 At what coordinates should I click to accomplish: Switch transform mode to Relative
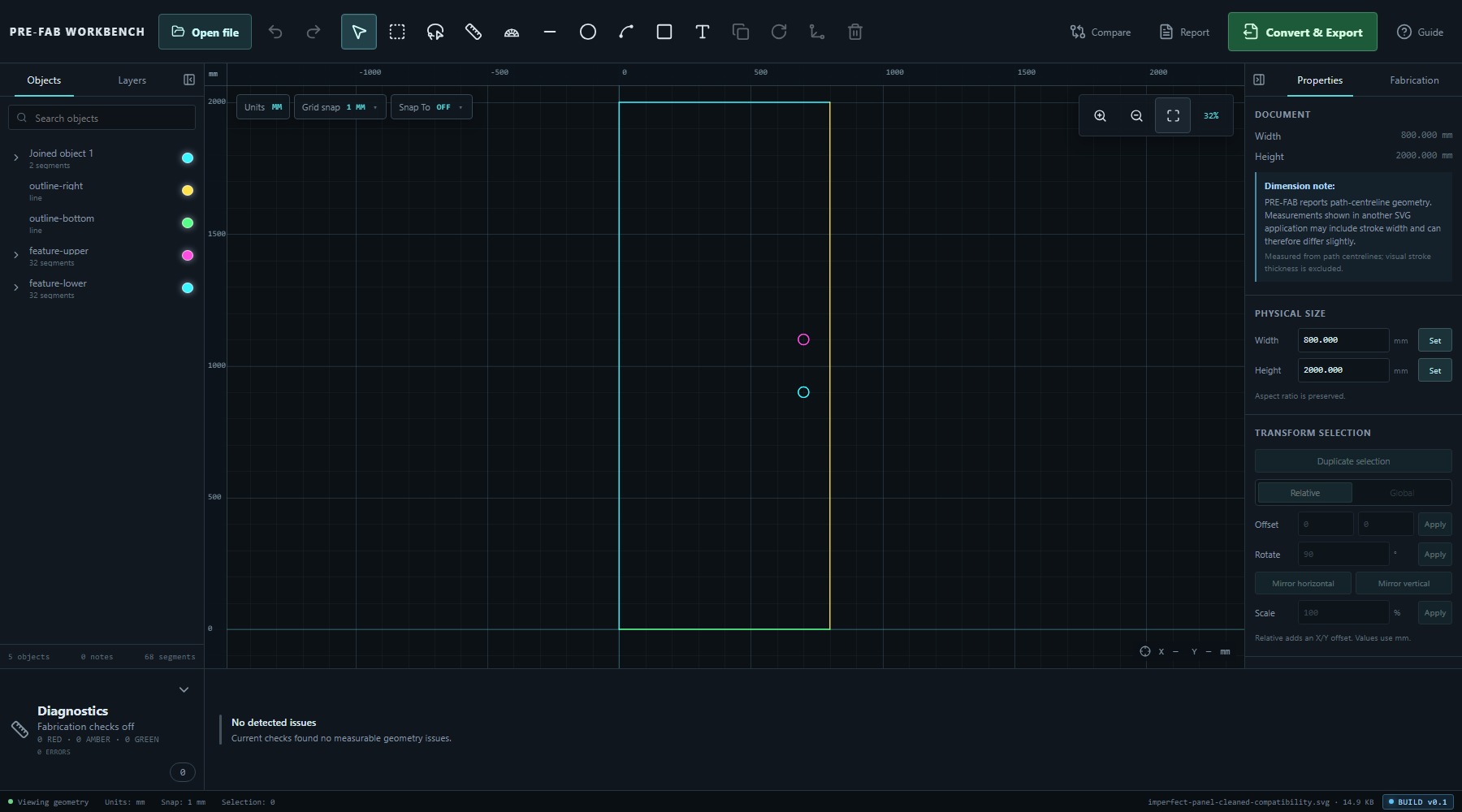(x=1305, y=493)
